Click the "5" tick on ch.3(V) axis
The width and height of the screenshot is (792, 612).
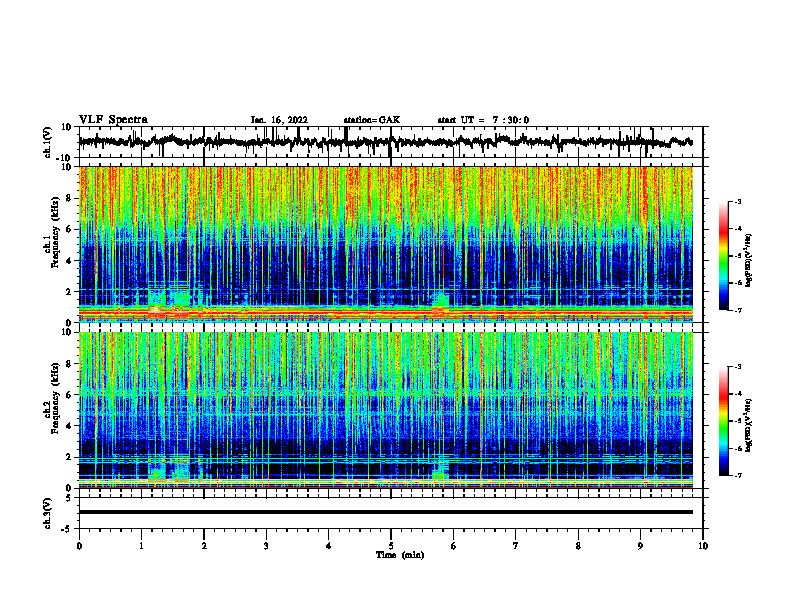click(x=69, y=498)
